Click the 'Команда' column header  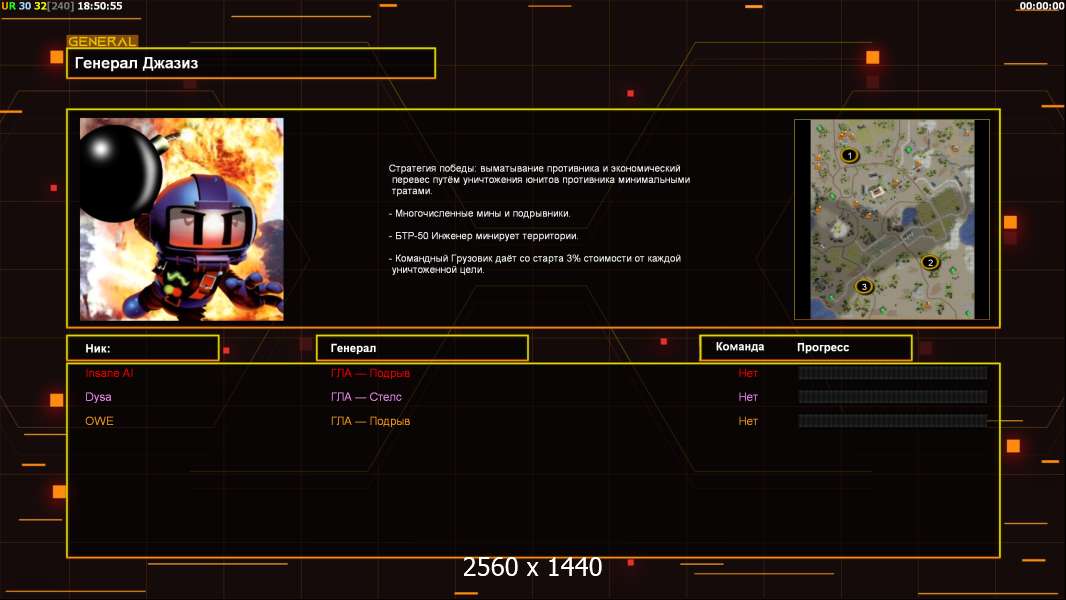pos(740,347)
